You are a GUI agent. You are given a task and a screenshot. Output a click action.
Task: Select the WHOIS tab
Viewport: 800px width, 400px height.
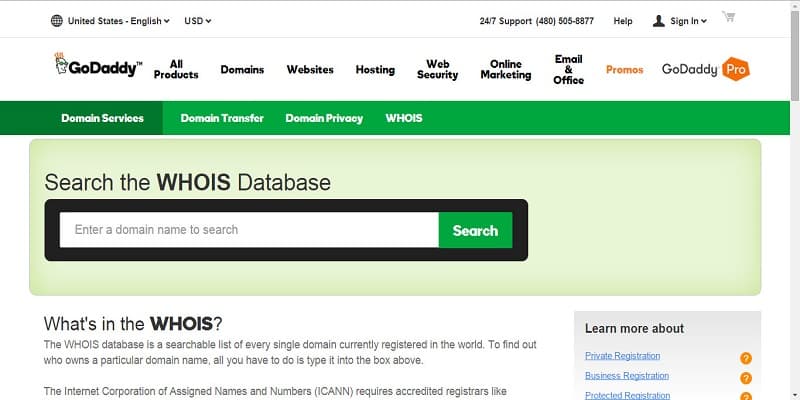[404, 118]
